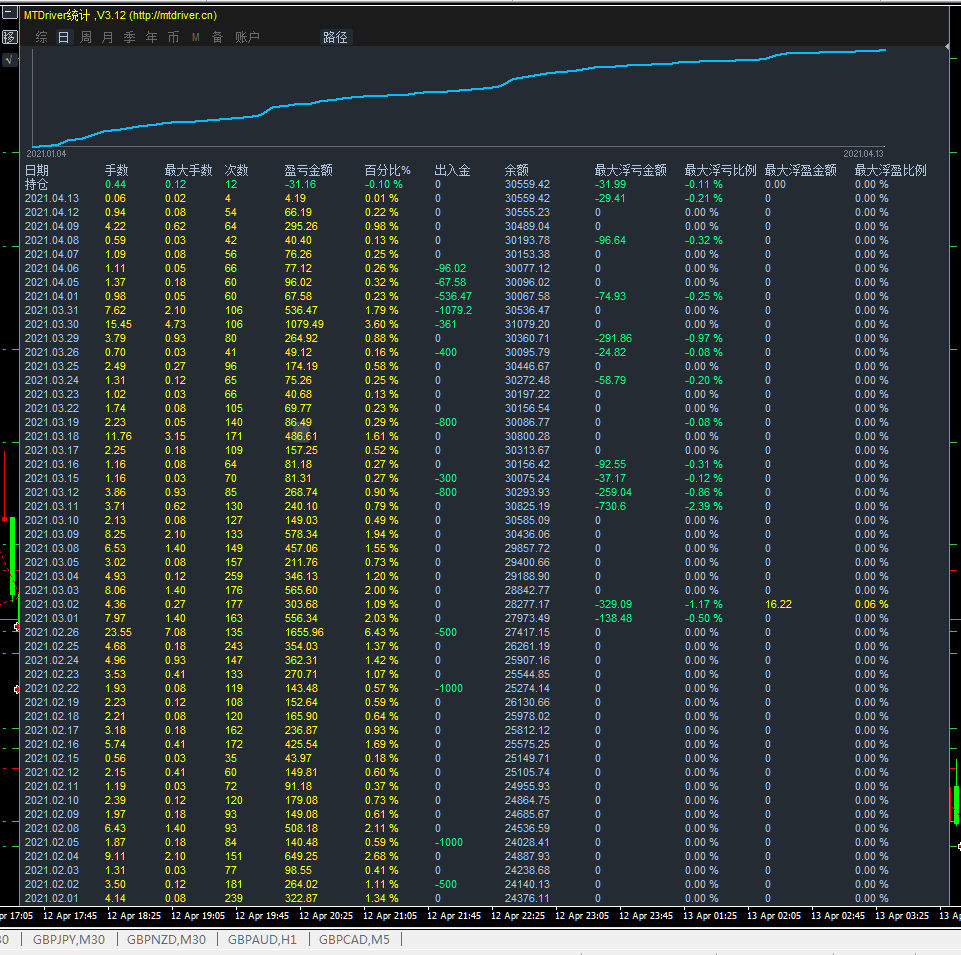Switch to the 日 daily statistics tab

click(63, 37)
